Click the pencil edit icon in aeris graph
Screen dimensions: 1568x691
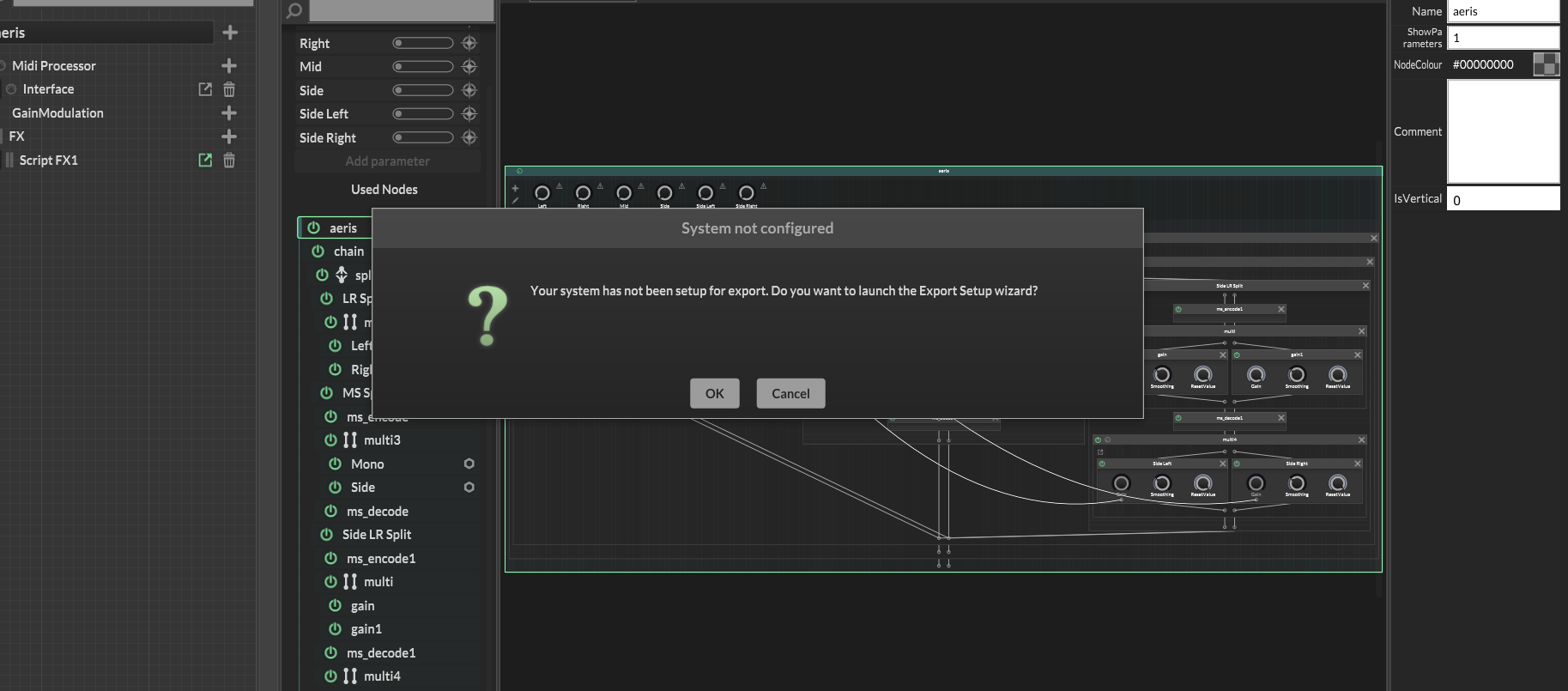515,200
